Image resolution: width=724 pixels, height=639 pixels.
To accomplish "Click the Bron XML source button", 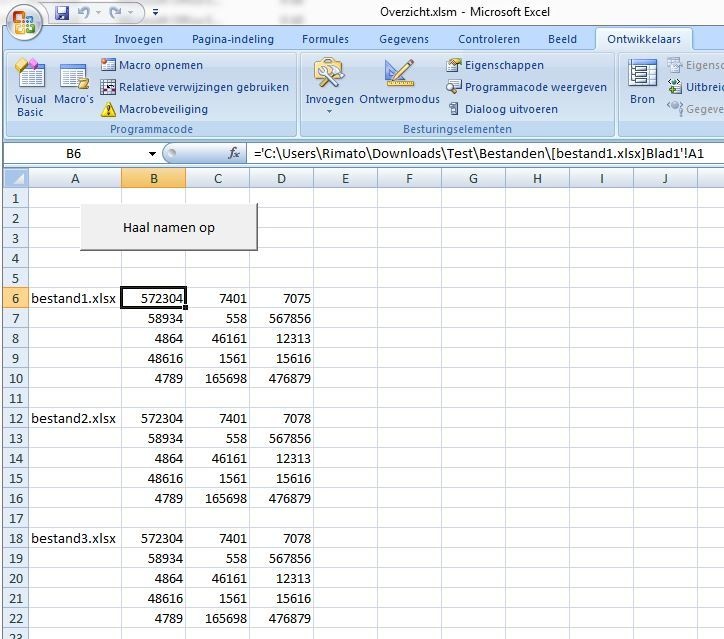I will pos(642,84).
